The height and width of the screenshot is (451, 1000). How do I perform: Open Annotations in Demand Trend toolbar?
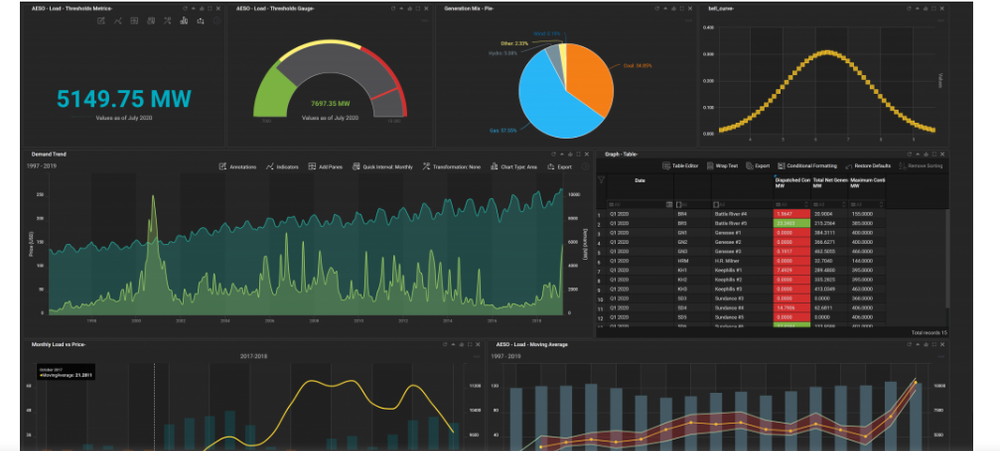[x=238, y=166]
